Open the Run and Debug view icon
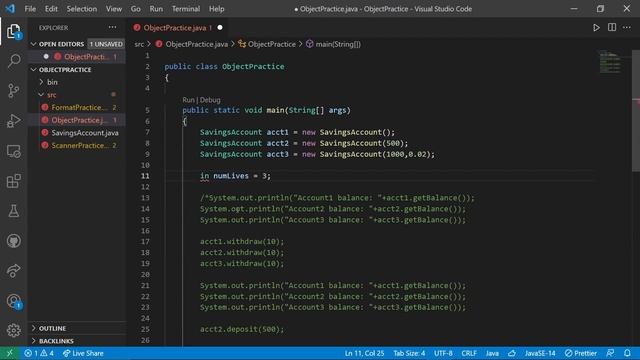 pos(13,121)
